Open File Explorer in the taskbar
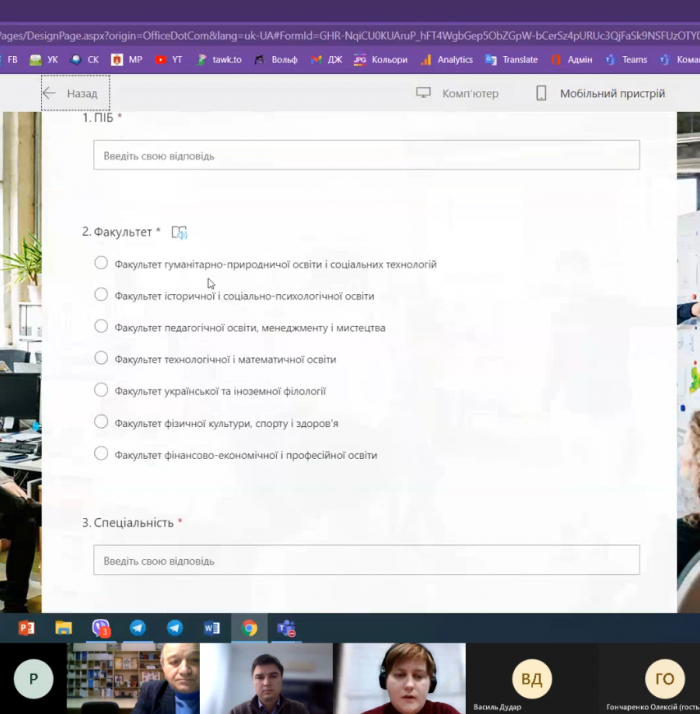Screen dimensions: 700x714 coord(63,628)
